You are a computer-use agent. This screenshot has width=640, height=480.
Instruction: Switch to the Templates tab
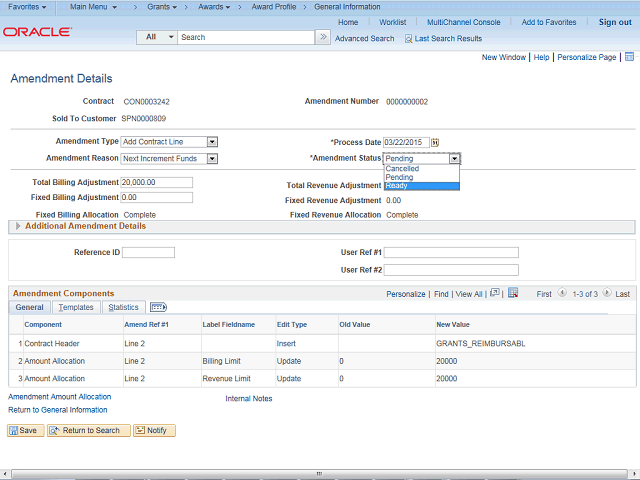tap(76, 308)
